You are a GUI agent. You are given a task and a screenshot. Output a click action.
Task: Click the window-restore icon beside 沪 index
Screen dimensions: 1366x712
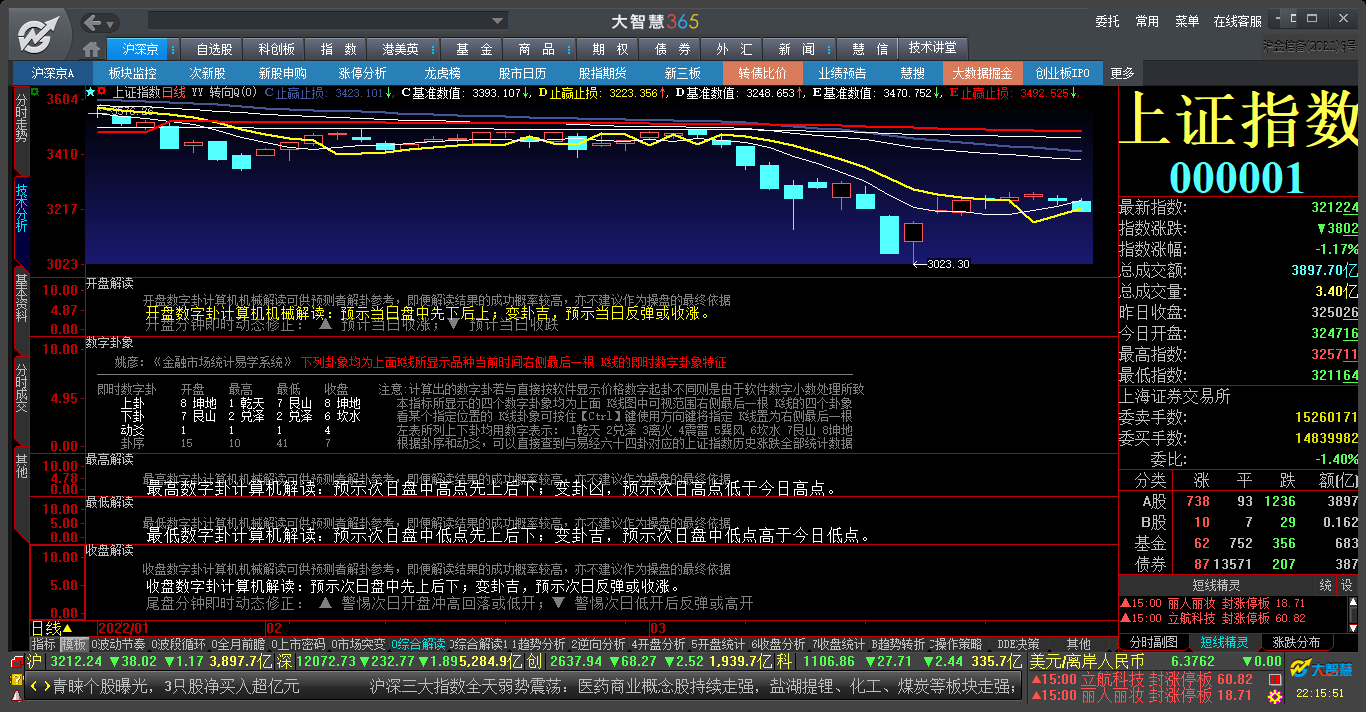[x=15, y=662]
